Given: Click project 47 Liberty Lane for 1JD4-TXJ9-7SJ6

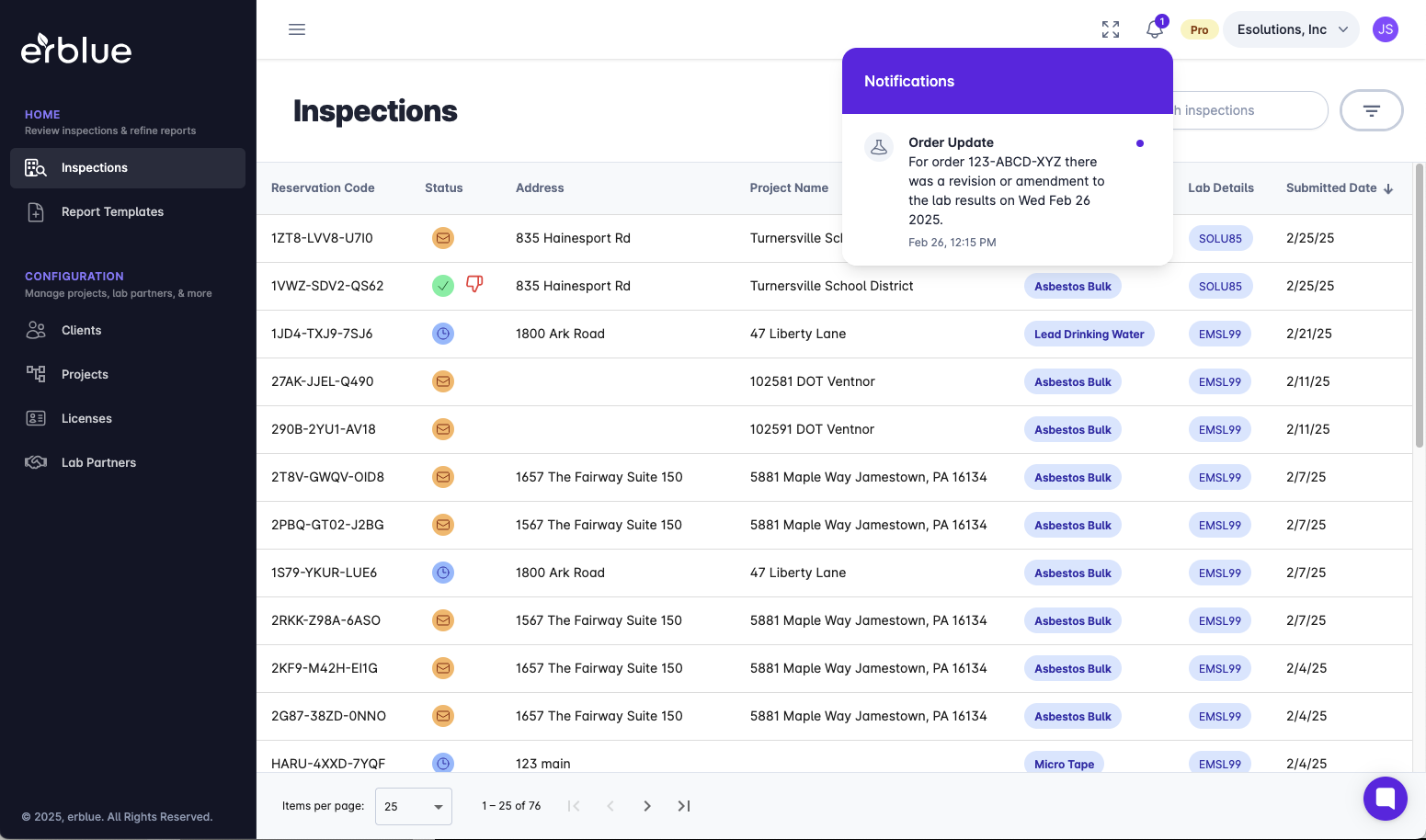Looking at the screenshot, I should click(798, 334).
